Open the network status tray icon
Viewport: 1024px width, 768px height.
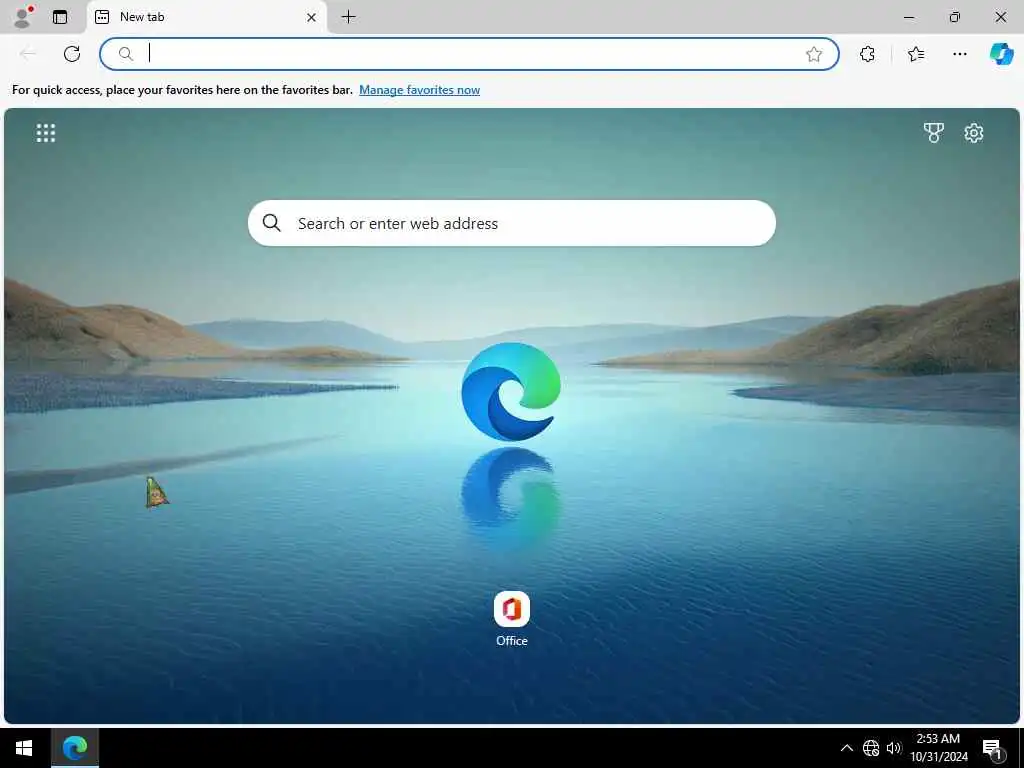tap(871, 748)
